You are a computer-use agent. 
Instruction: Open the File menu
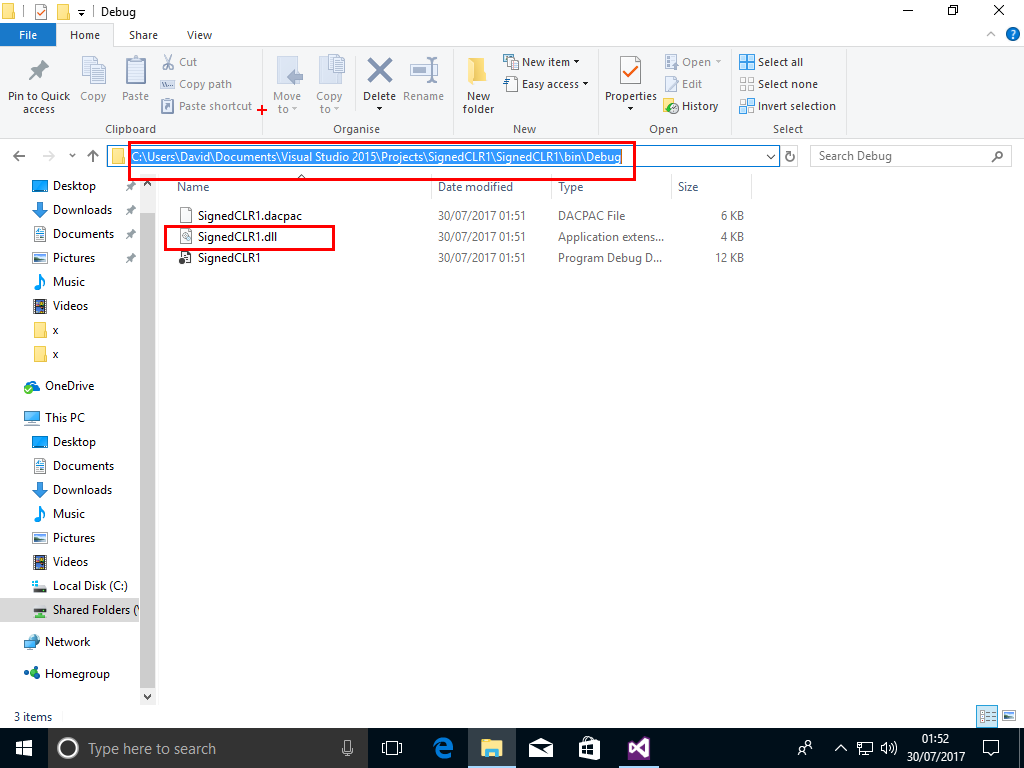coord(28,35)
